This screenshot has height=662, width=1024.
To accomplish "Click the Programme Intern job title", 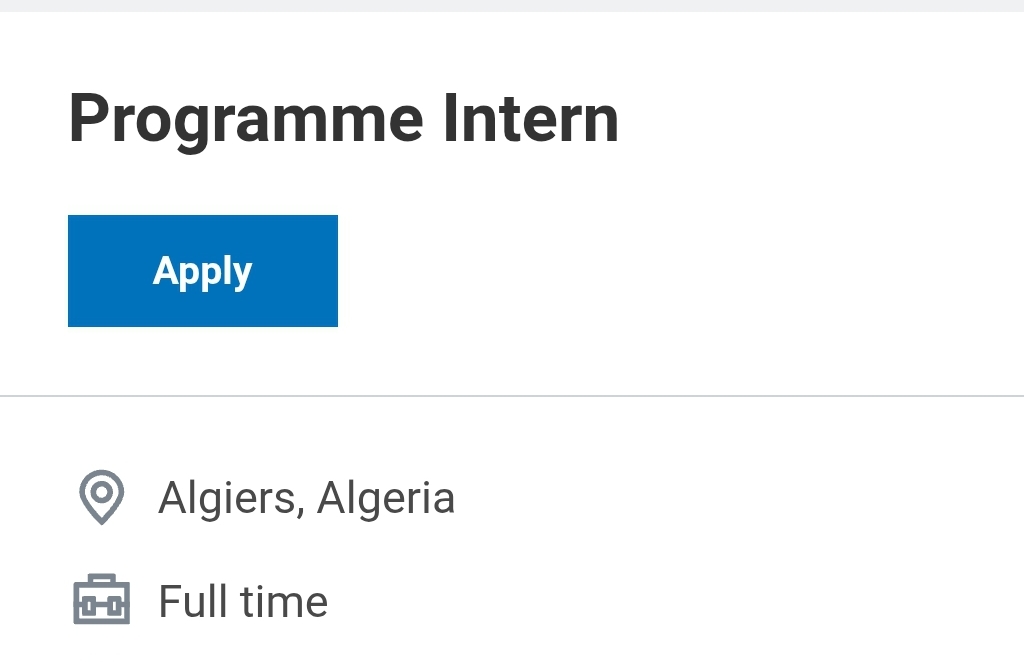I will (x=344, y=119).
